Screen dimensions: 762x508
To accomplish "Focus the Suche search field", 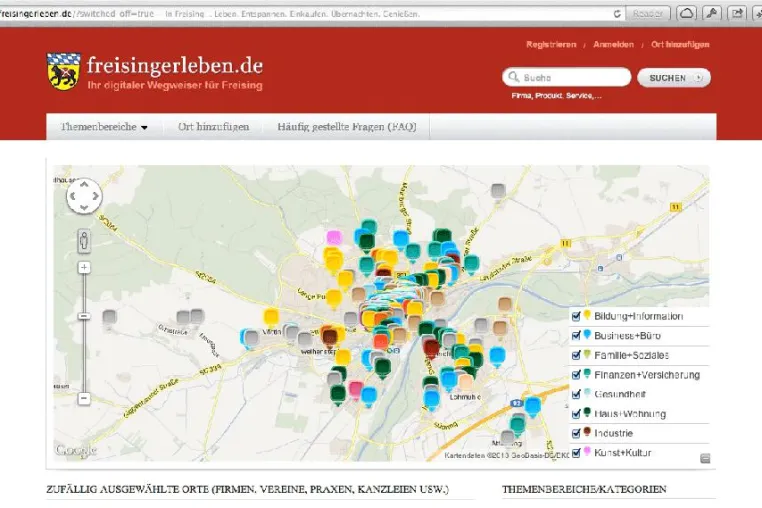I will click(x=567, y=77).
